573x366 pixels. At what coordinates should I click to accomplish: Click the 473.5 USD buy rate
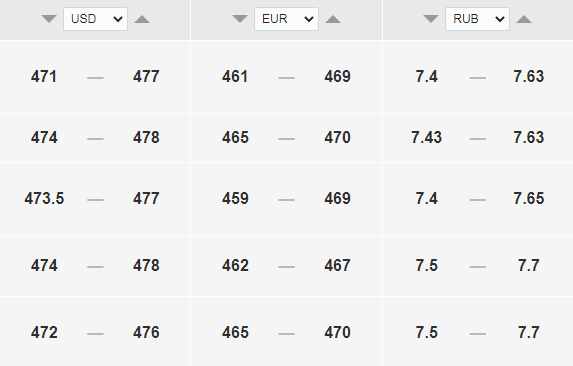click(x=44, y=199)
